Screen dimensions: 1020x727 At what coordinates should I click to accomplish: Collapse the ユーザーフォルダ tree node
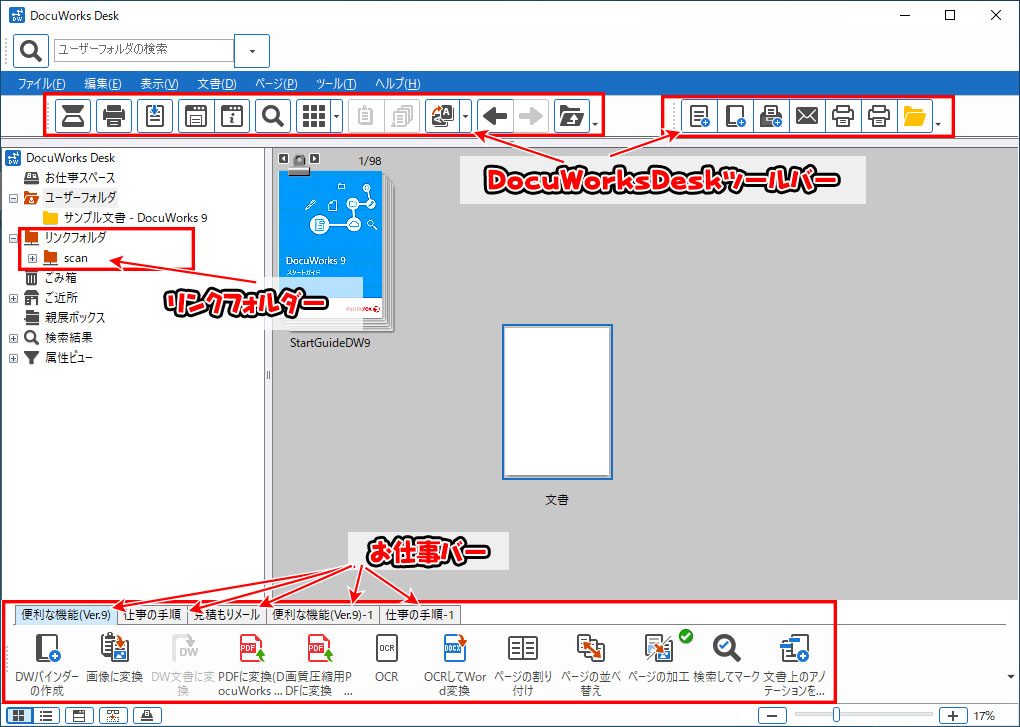coord(13,198)
